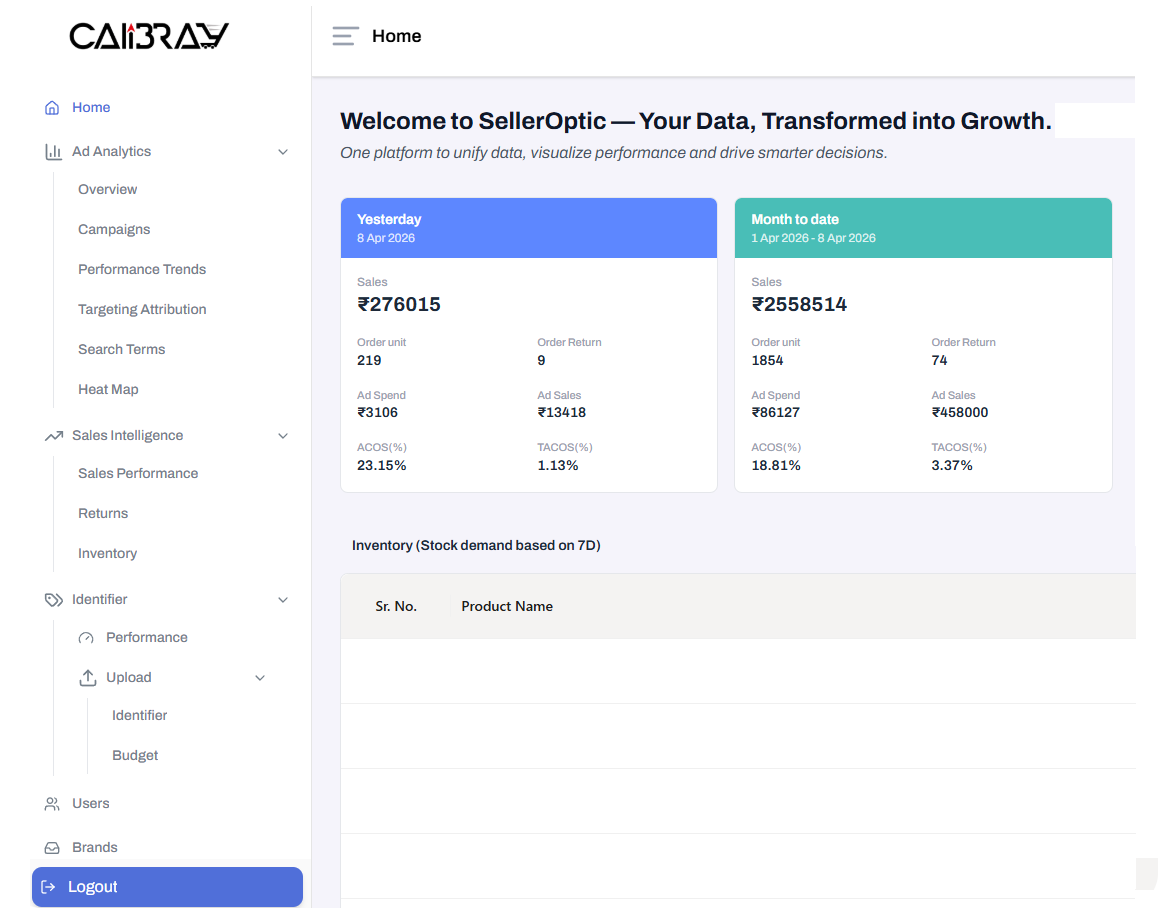Screen dimensions: 1165x909
Task: Click the Identifier tag icon
Action: tap(53, 600)
